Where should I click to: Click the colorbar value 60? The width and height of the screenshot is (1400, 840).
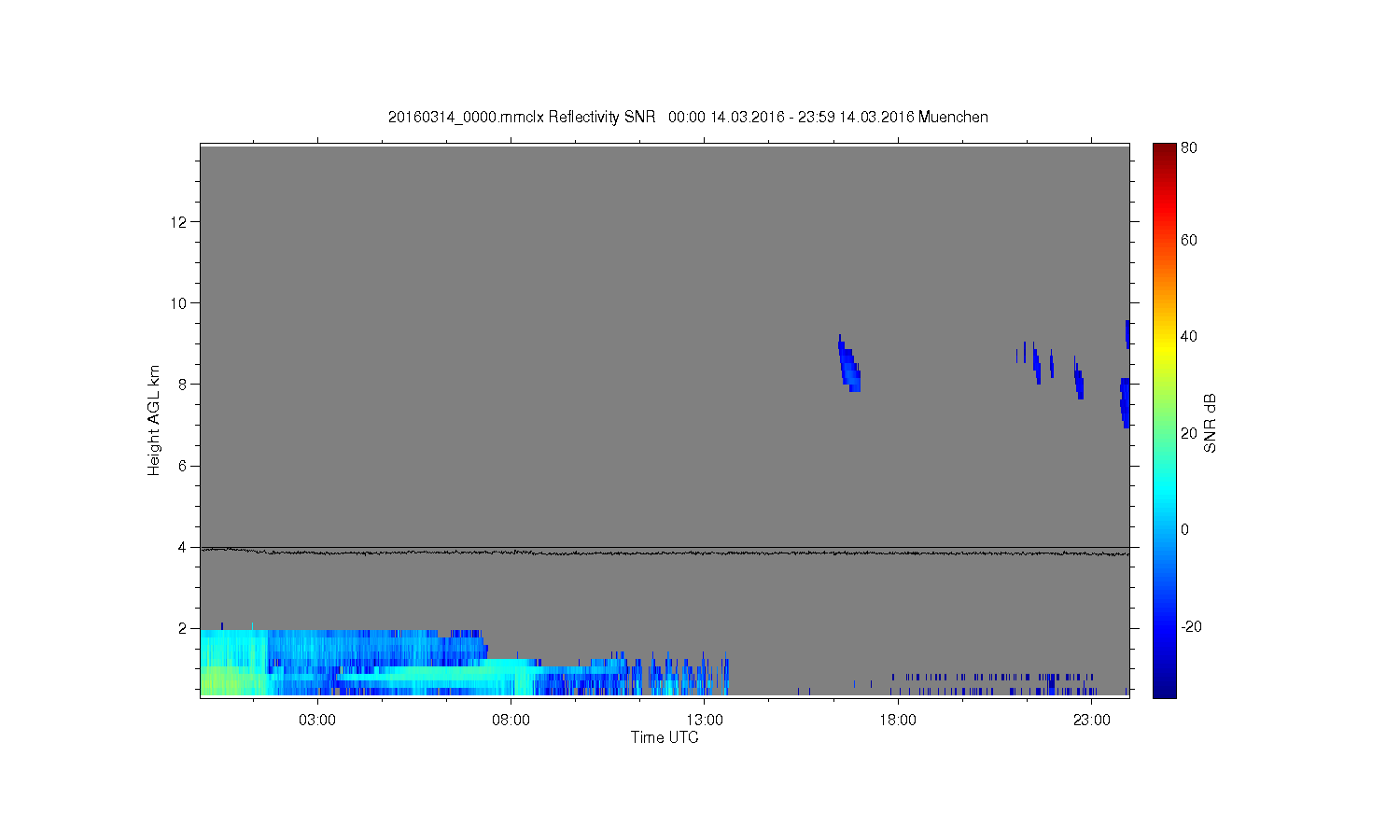(1189, 240)
